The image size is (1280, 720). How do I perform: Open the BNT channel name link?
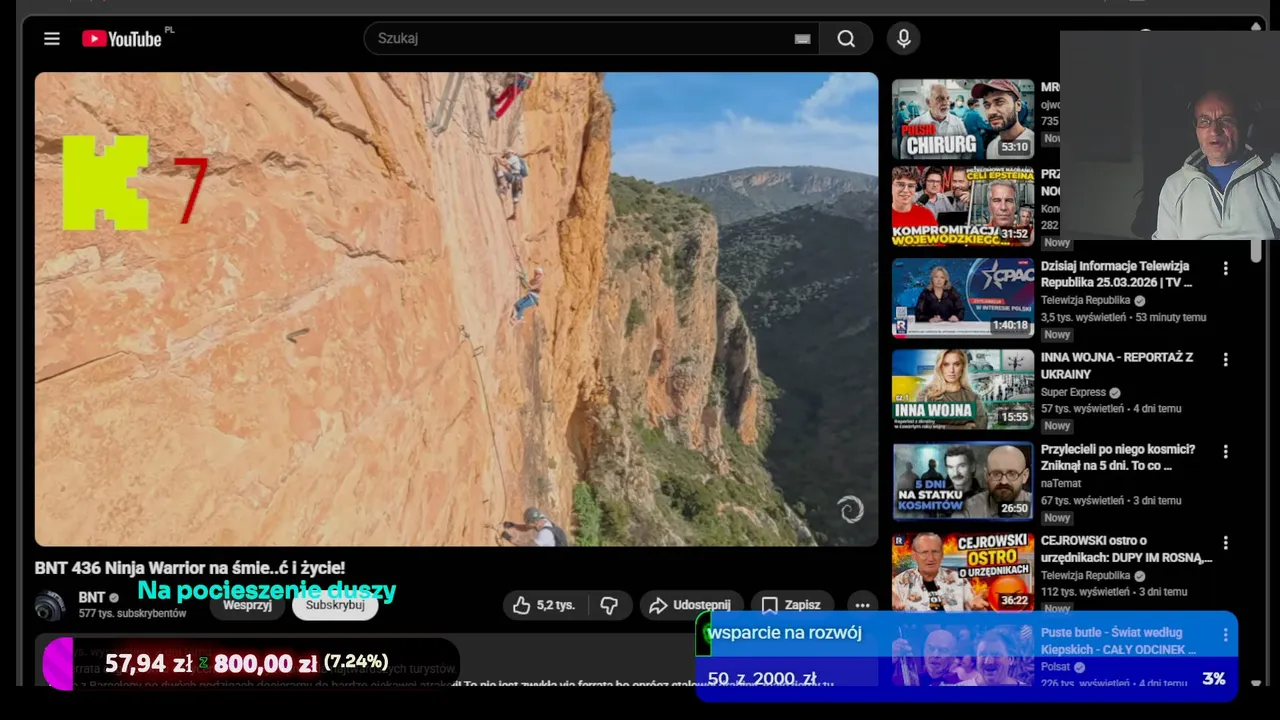click(x=92, y=597)
